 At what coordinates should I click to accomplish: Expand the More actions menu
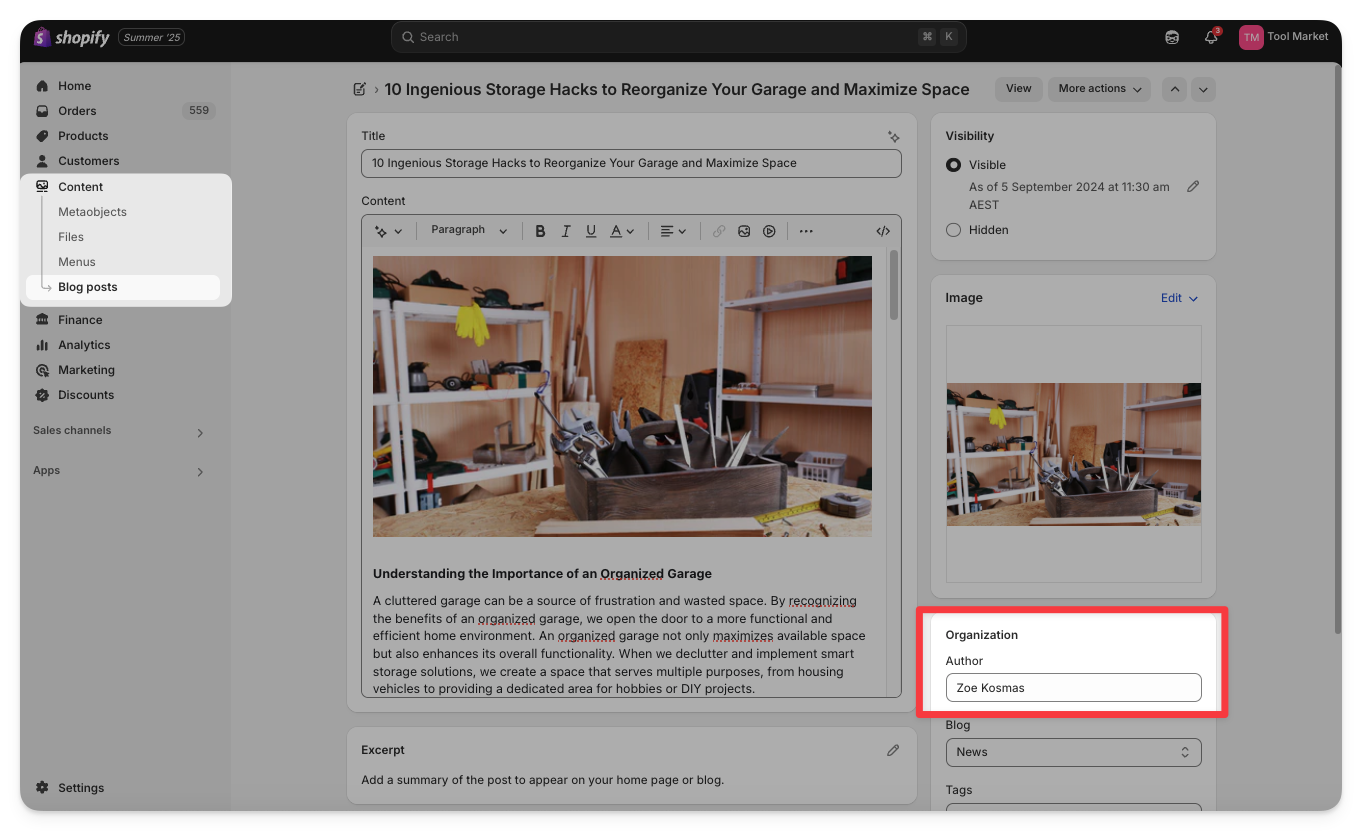pyautogui.click(x=1099, y=89)
